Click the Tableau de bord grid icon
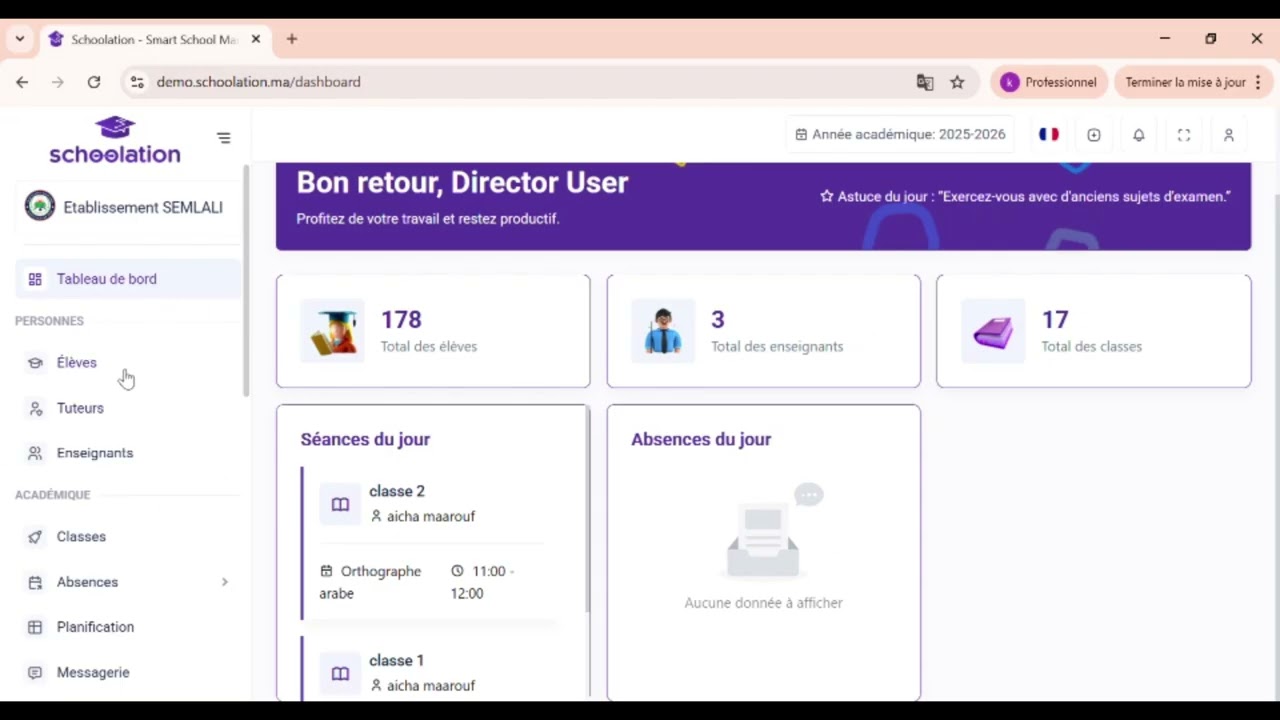The width and height of the screenshot is (1280, 720). coord(35,279)
